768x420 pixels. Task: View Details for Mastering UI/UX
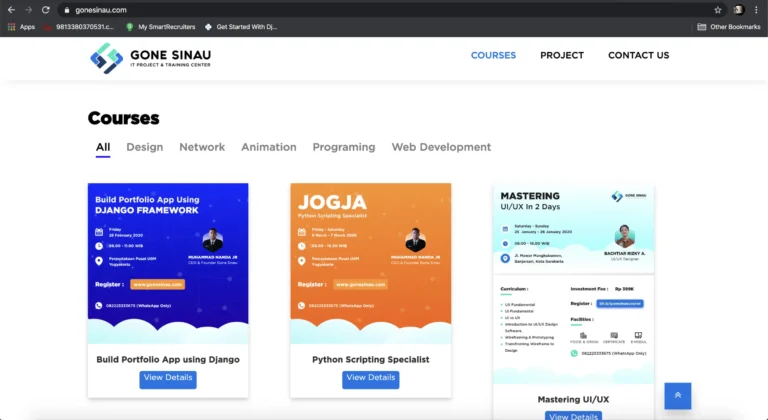click(x=573, y=416)
